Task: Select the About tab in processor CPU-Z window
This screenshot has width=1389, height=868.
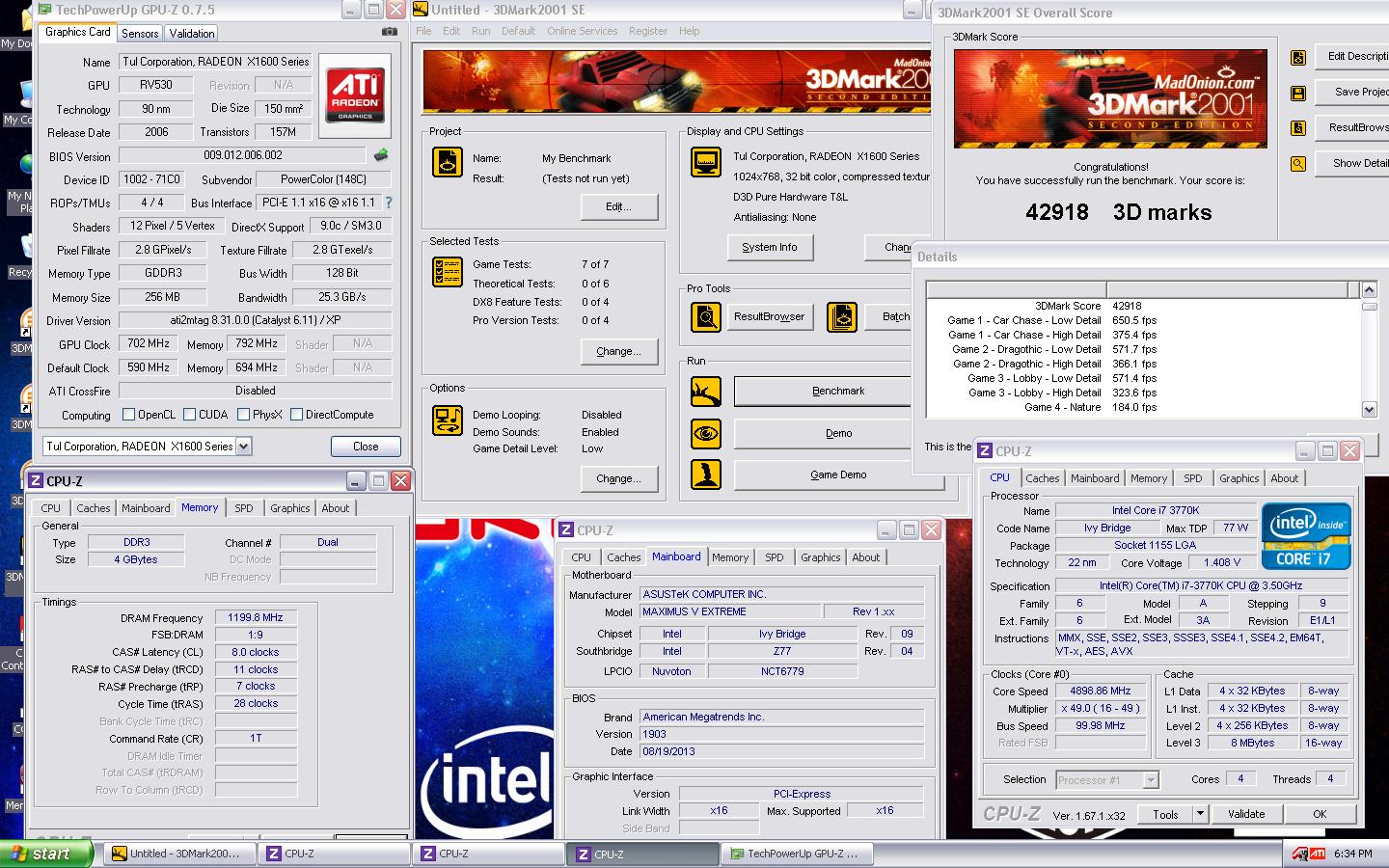Action: (1284, 478)
